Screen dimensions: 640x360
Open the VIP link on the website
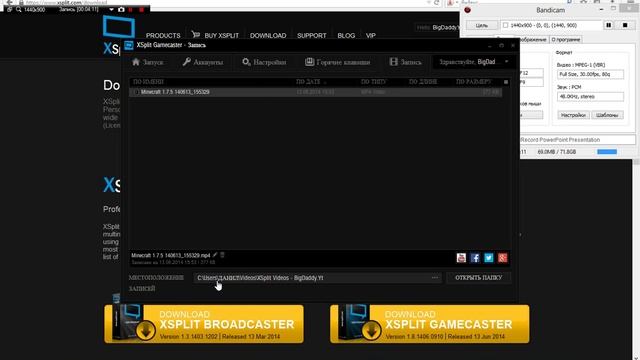click(x=371, y=36)
